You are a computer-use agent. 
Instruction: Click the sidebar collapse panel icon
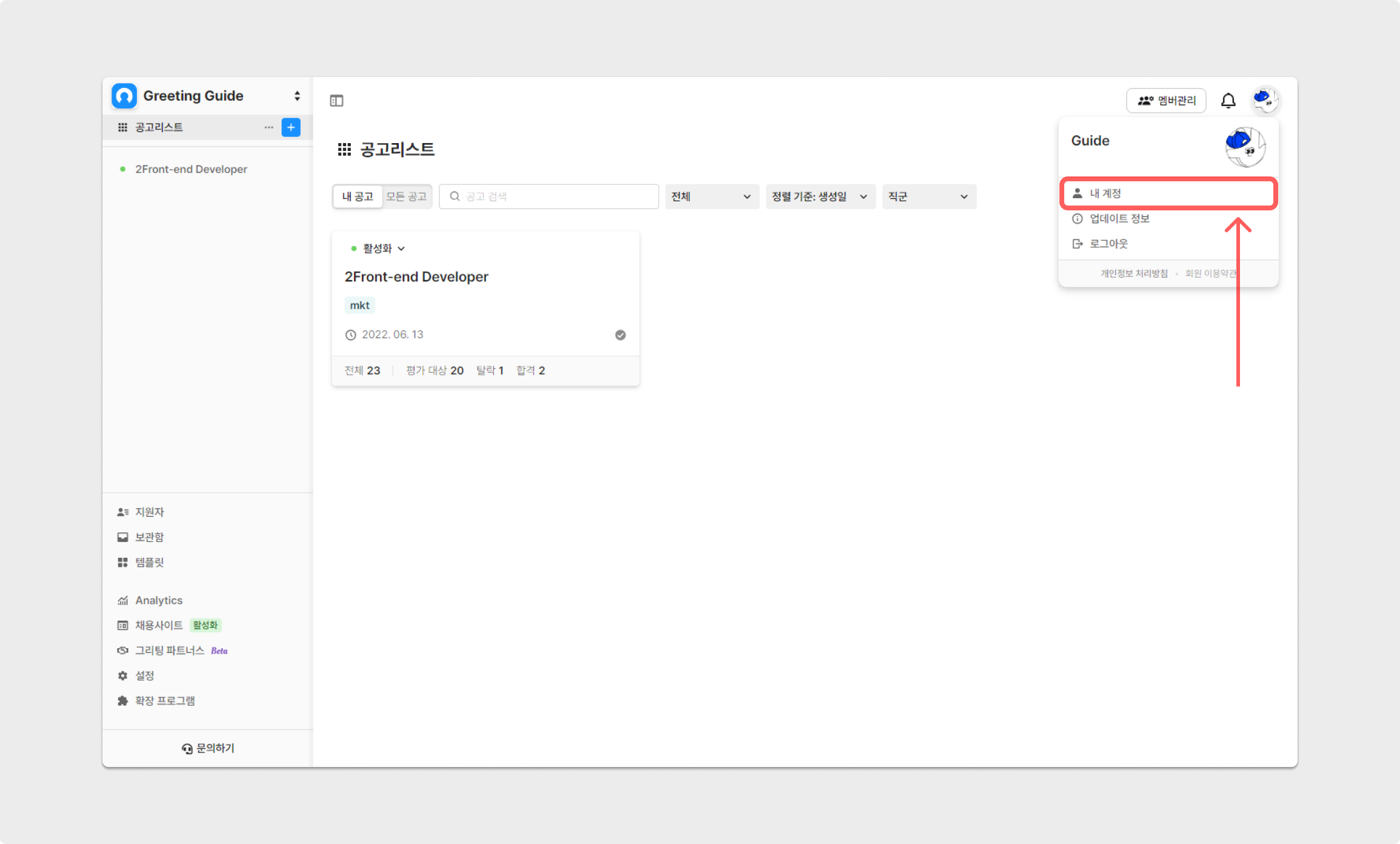click(x=336, y=101)
